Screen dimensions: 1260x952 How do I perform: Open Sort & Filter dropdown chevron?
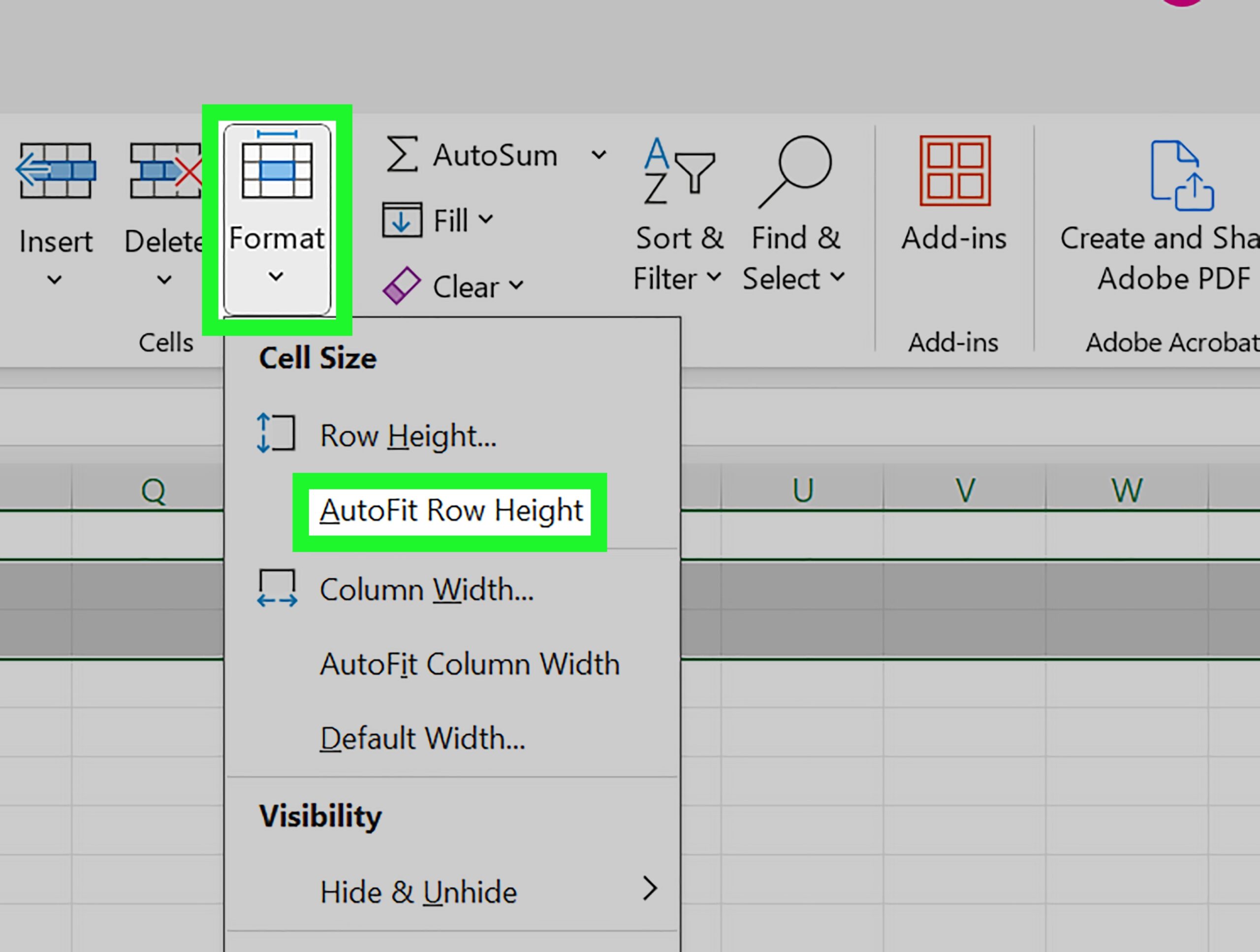[714, 277]
